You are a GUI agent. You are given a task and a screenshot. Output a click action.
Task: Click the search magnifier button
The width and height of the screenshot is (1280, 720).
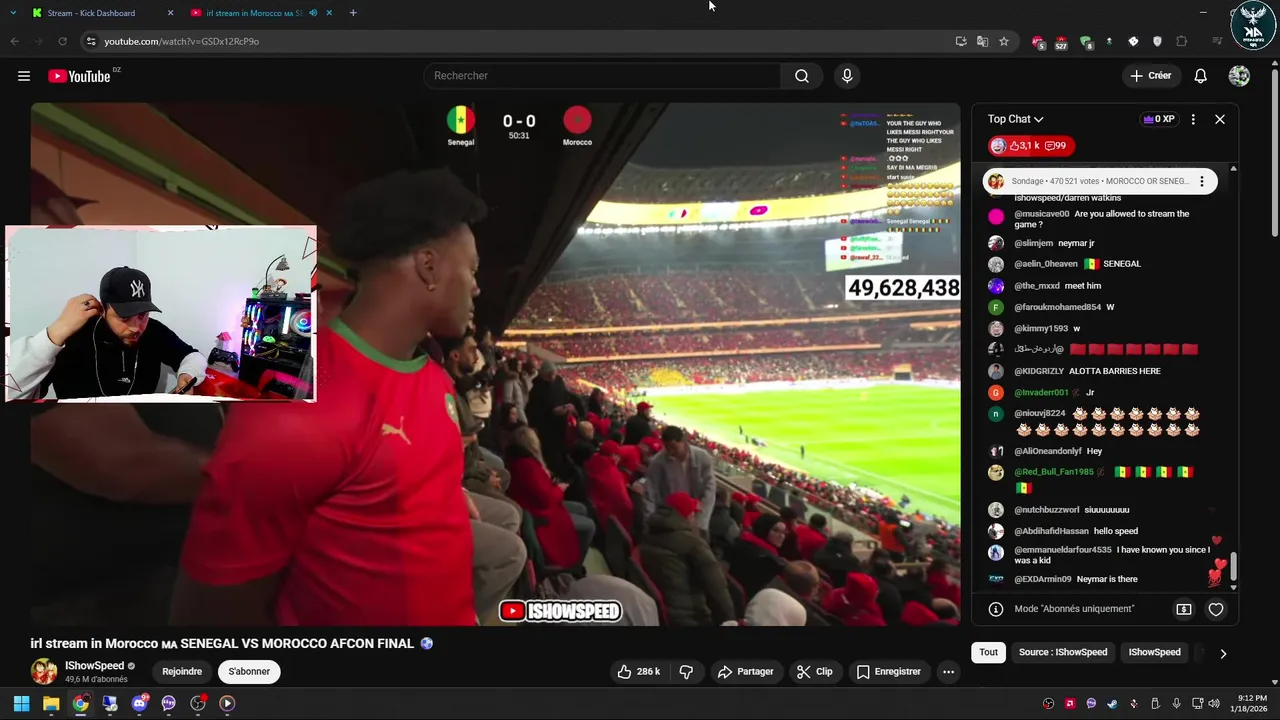click(802, 76)
